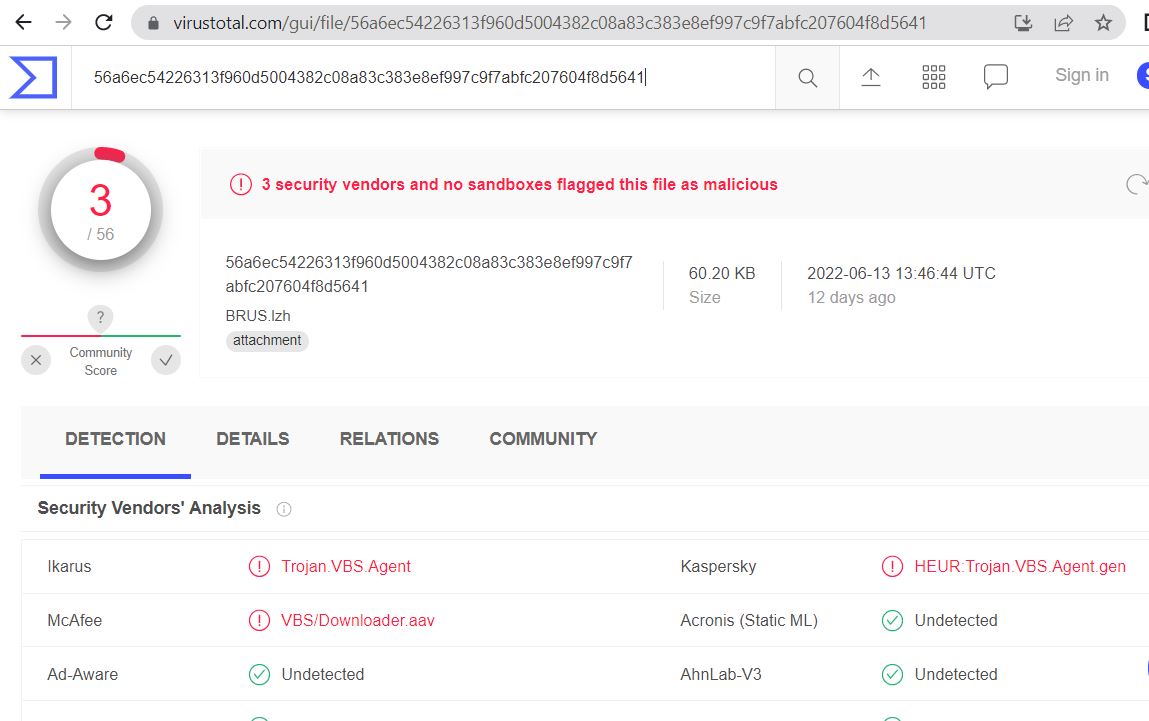Screen dimensions: 1149x721
Task: Click the share page icon in address bar
Action: pyautogui.click(x=1063, y=22)
